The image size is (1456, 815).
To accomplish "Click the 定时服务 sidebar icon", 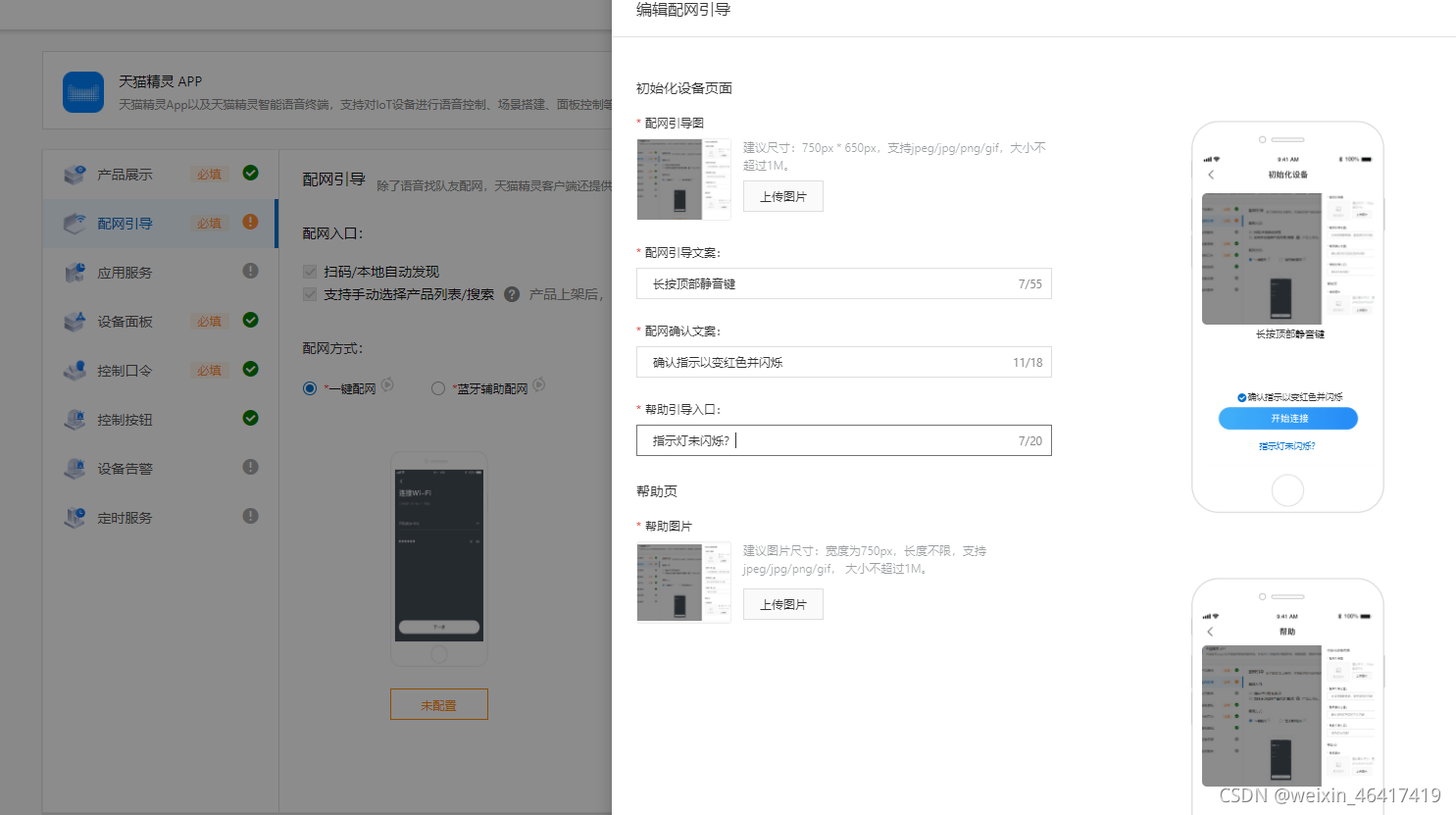I will pyautogui.click(x=75, y=518).
